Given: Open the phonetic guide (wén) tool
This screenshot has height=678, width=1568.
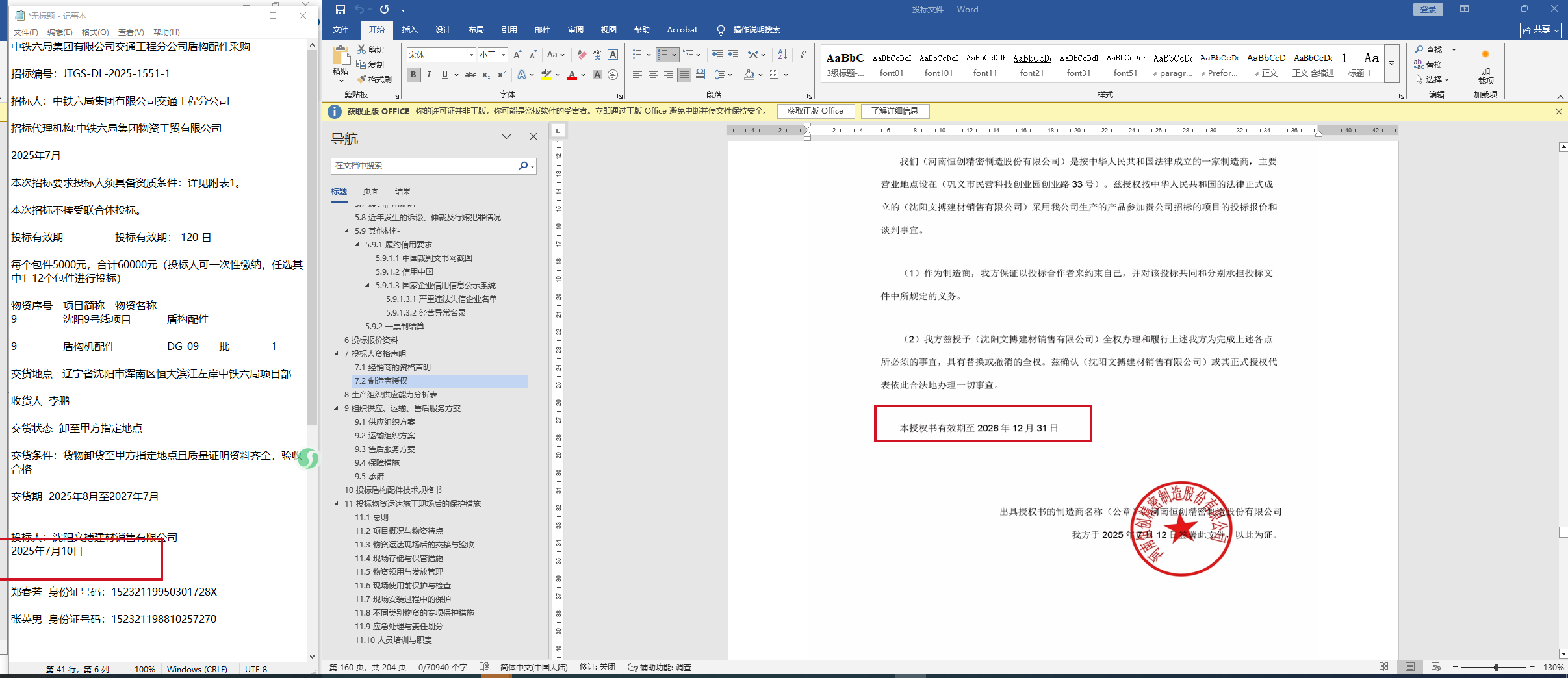Looking at the screenshot, I should pos(597,55).
